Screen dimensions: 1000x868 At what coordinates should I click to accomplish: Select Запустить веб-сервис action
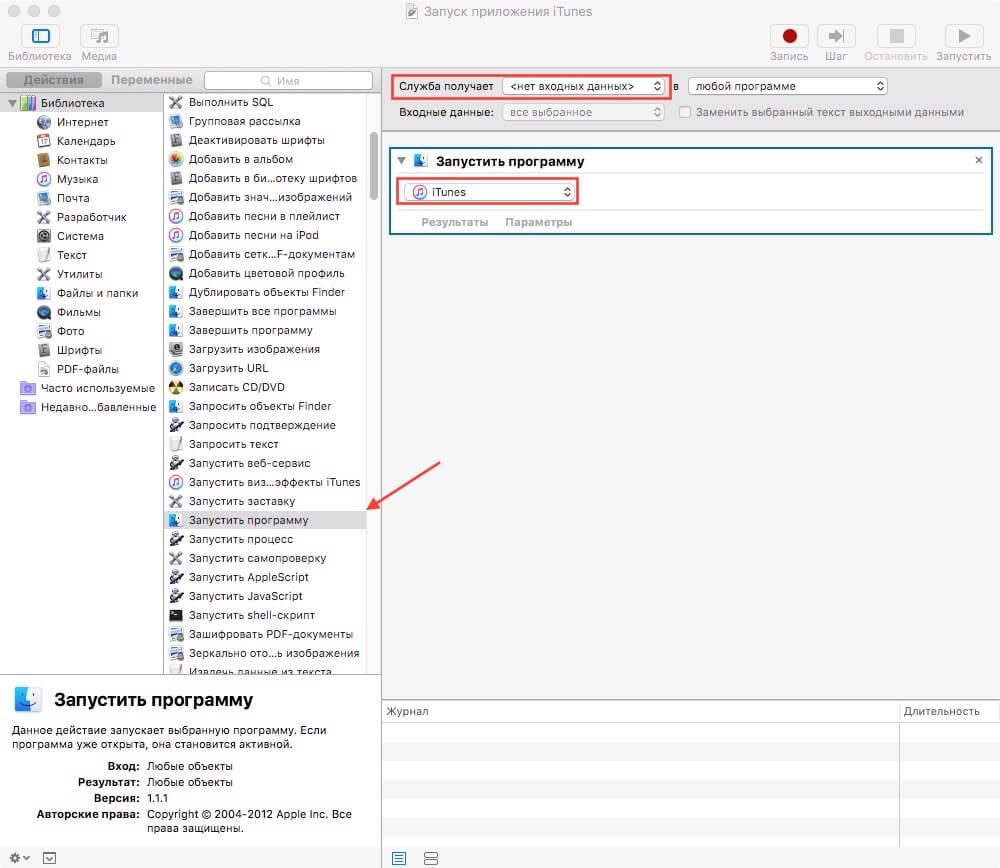click(265, 463)
